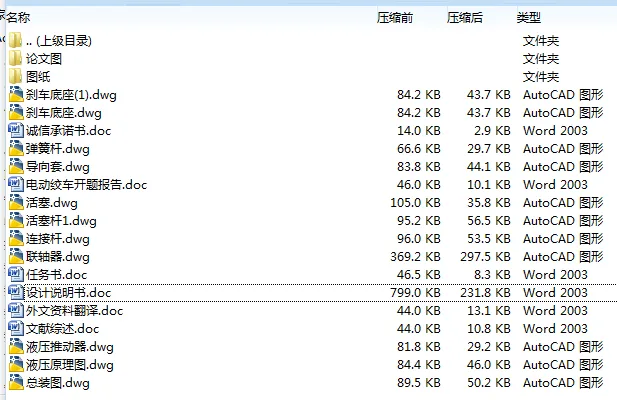This screenshot has width=617, height=400.
Task: Select file name 诚信承诺书.doc
Action: (x=68, y=131)
